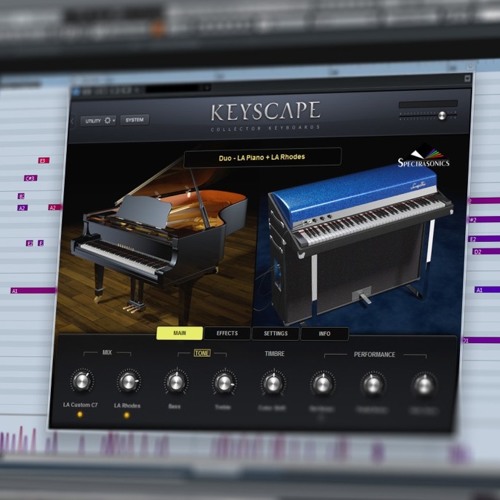
Task: Click the highlighted TONE label
Action: pyautogui.click(x=202, y=353)
